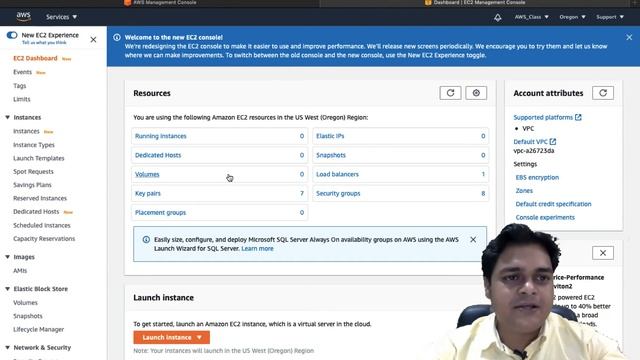Open Tags in sidebar
Image resolution: width=640 pixels, height=360 pixels.
[19, 86]
